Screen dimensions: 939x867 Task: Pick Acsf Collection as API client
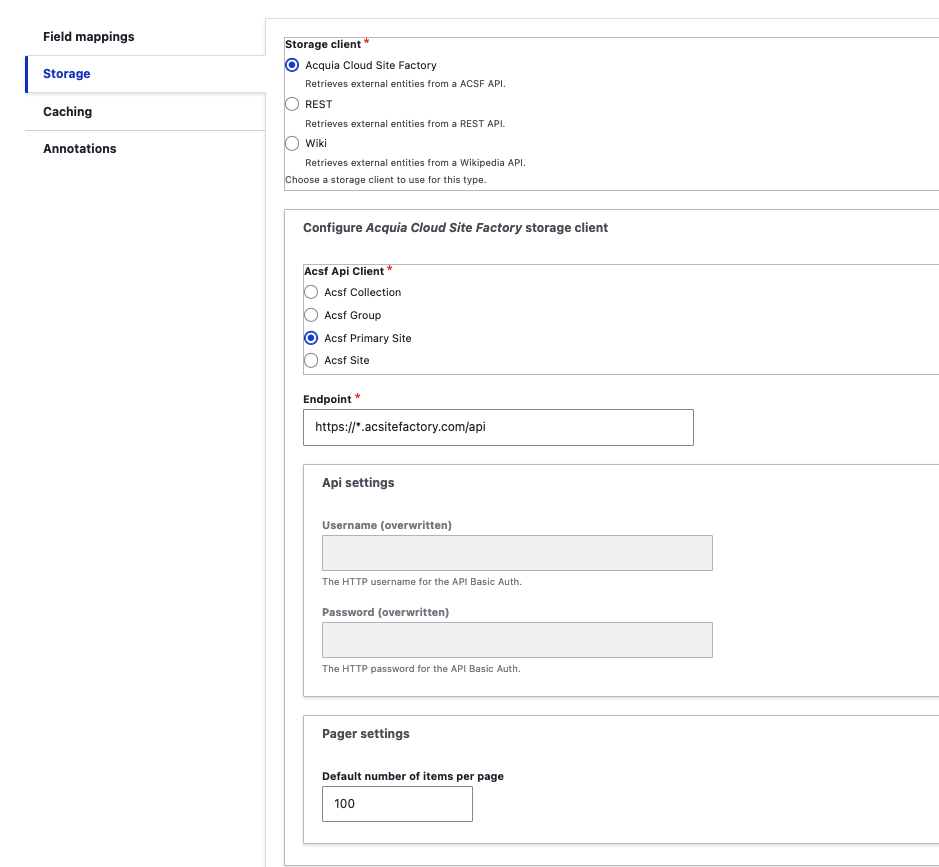311,292
